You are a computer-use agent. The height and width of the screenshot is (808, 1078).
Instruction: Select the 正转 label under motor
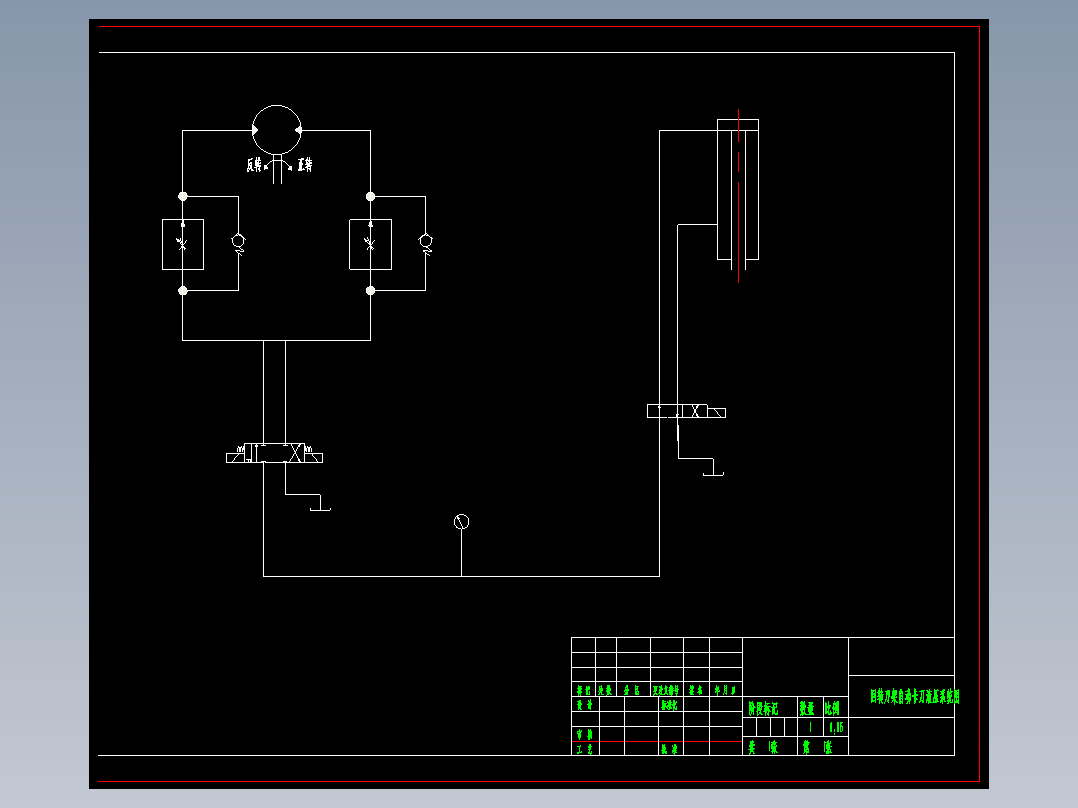click(x=305, y=165)
